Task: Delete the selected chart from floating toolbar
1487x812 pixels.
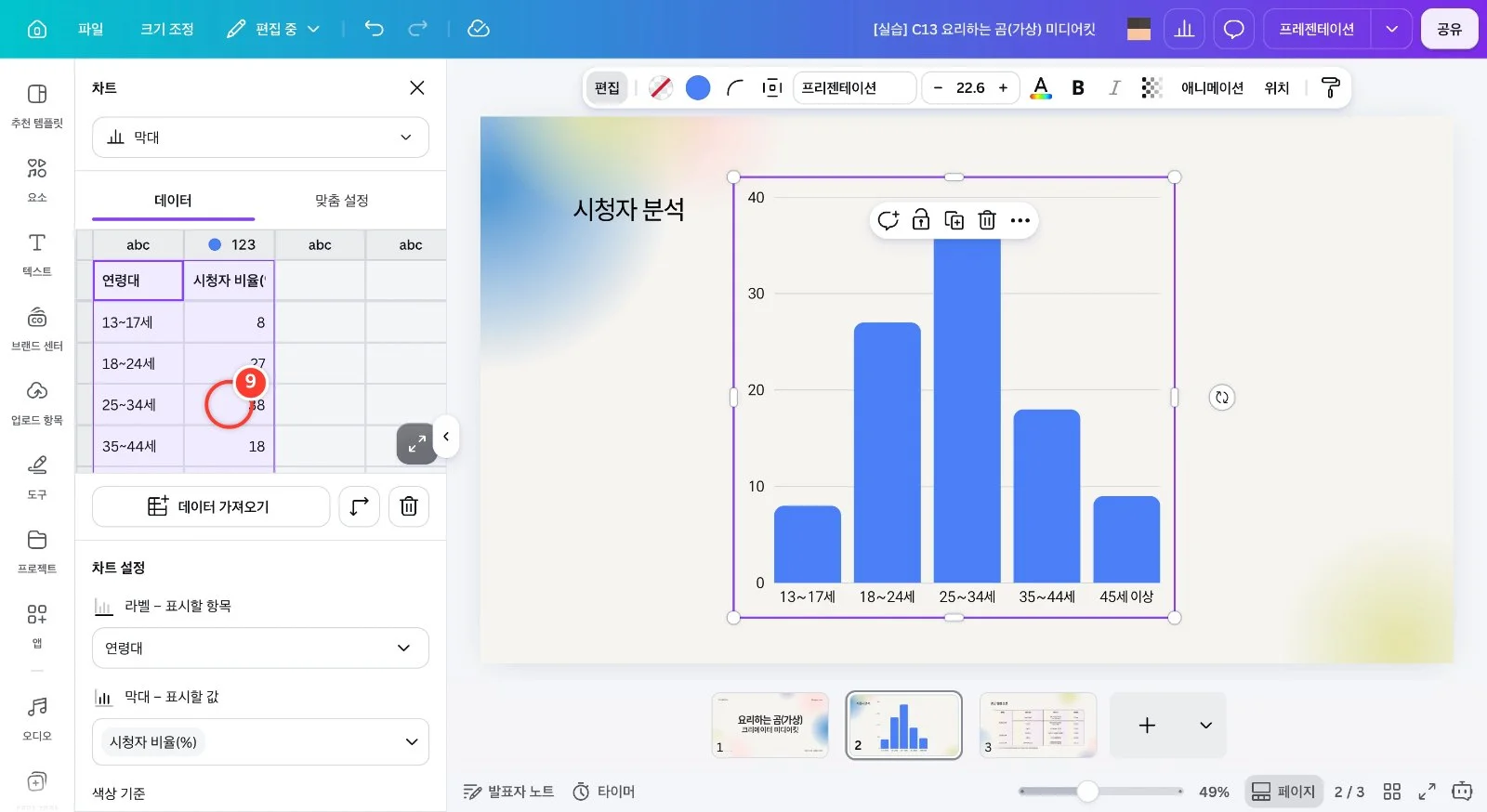Action: (x=987, y=220)
